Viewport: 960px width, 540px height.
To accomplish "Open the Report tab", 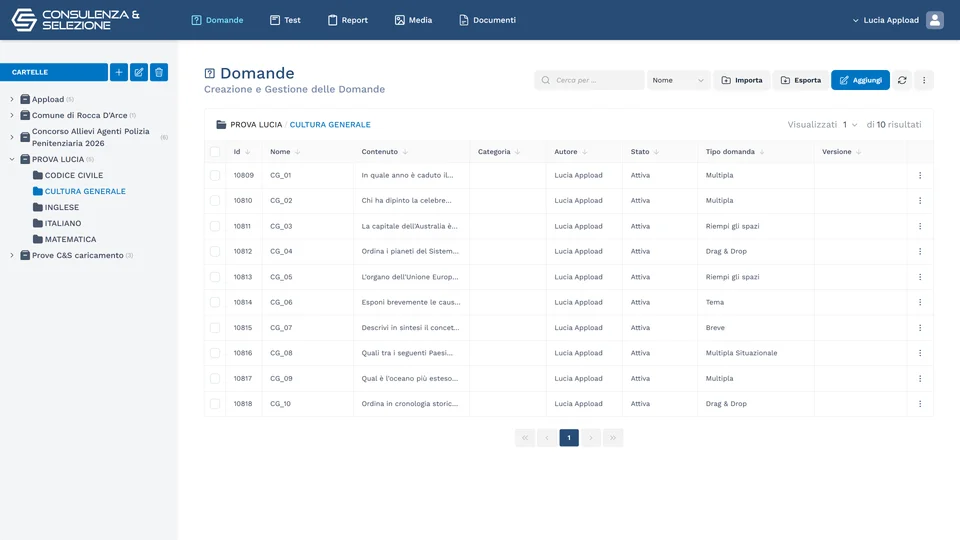I will pos(348,20).
